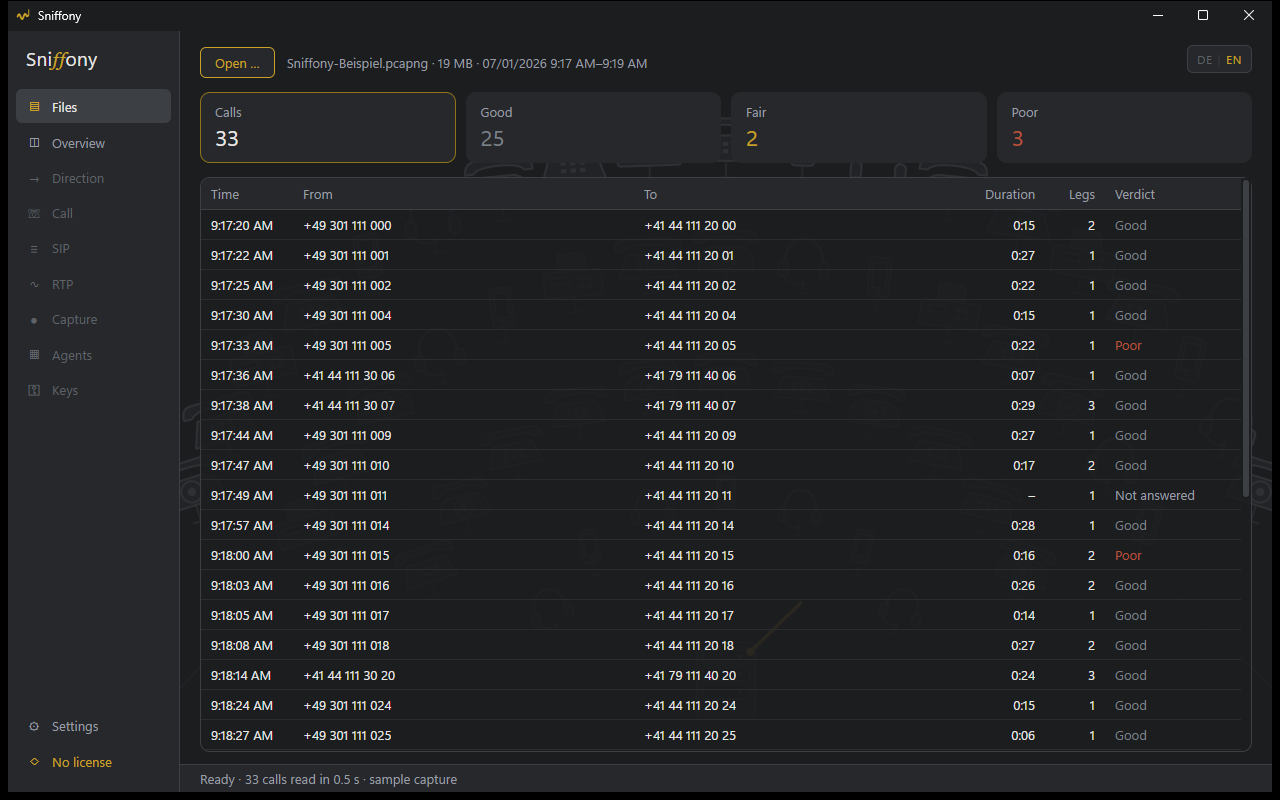Click the SIP sidebar icon
Viewport: 1280px width, 800px height.
[x=35, y=249]
